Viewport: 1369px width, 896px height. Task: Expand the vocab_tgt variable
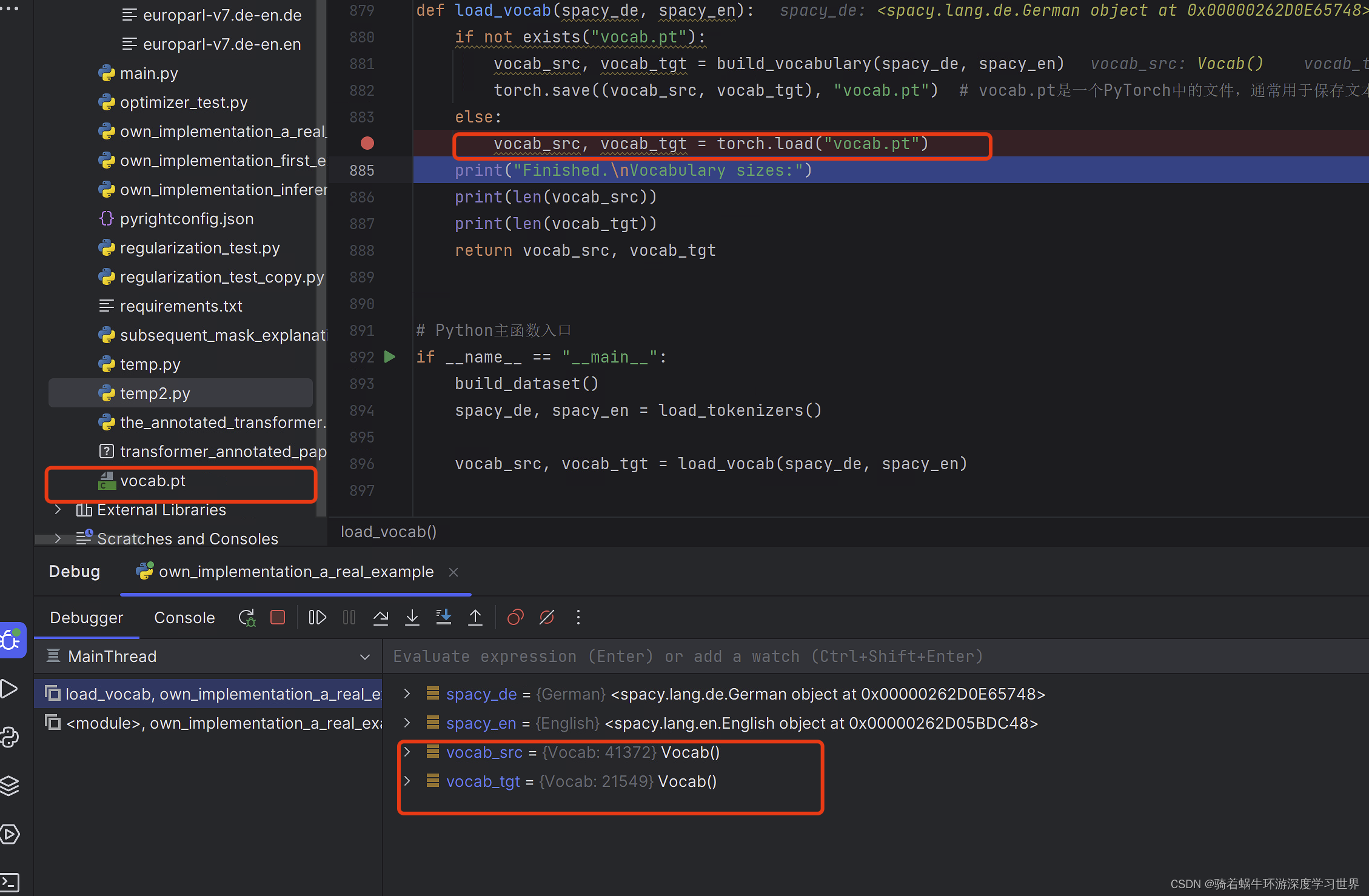point(407,781)
